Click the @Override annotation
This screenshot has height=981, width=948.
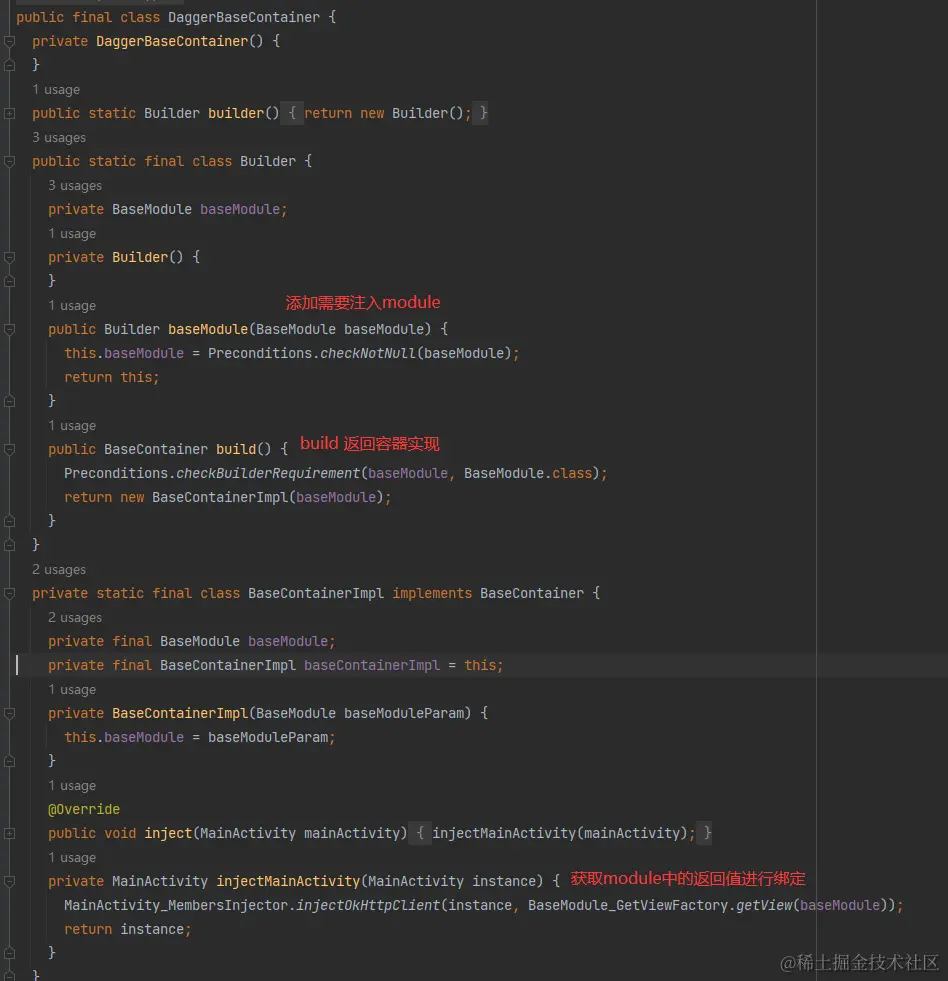pos(84,809)
